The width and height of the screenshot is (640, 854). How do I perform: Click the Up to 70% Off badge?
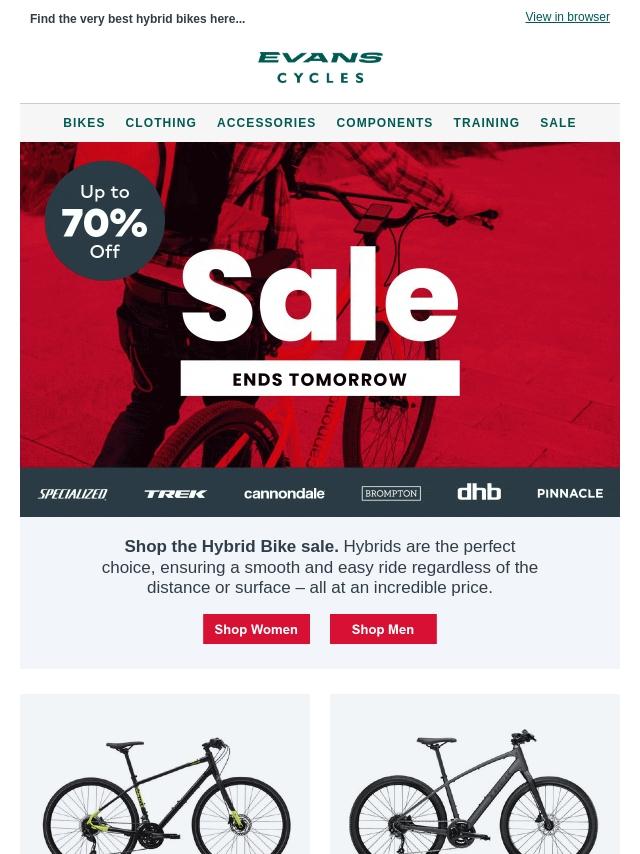click(105, 221)
